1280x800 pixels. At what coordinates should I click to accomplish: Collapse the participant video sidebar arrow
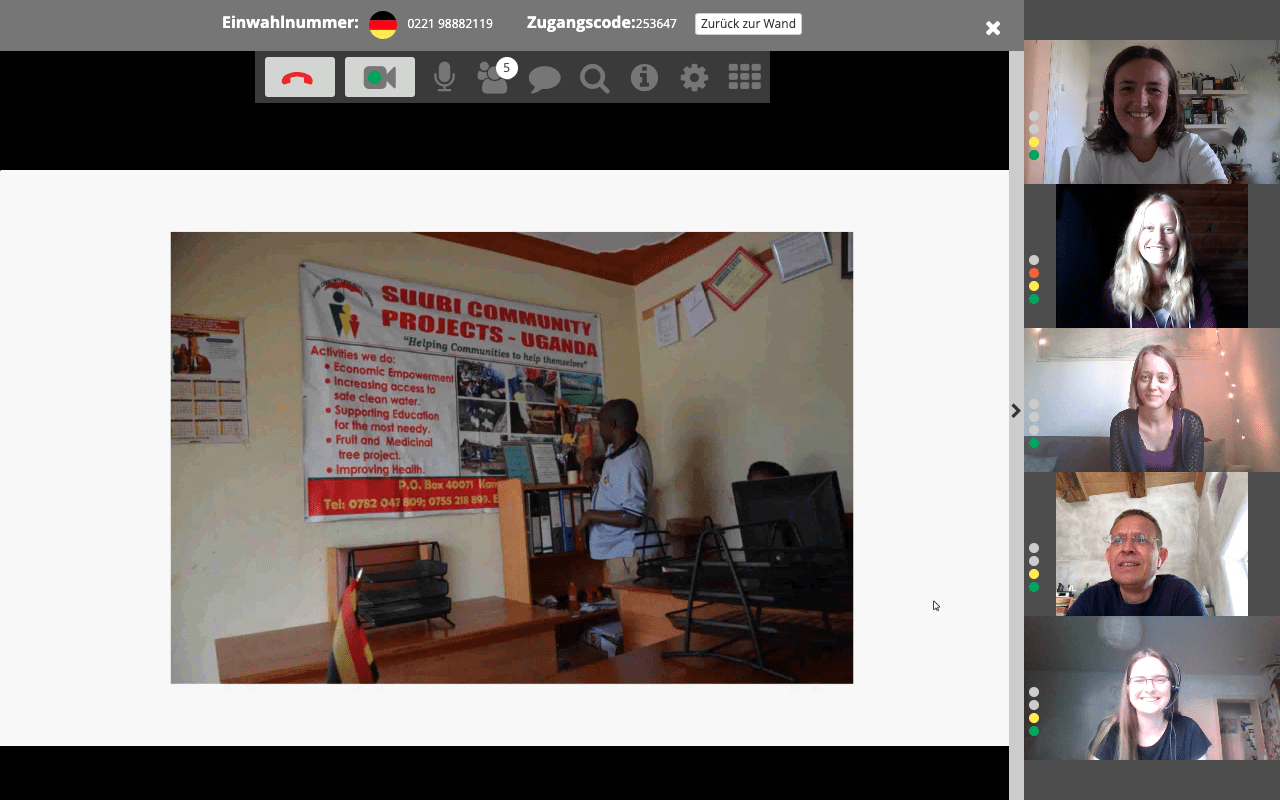coord(1016,411)
